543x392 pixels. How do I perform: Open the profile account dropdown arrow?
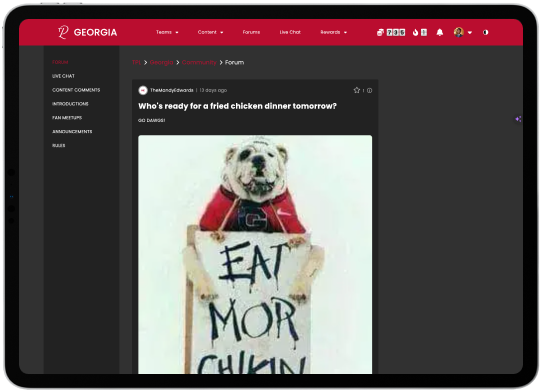tap(470, 33)
